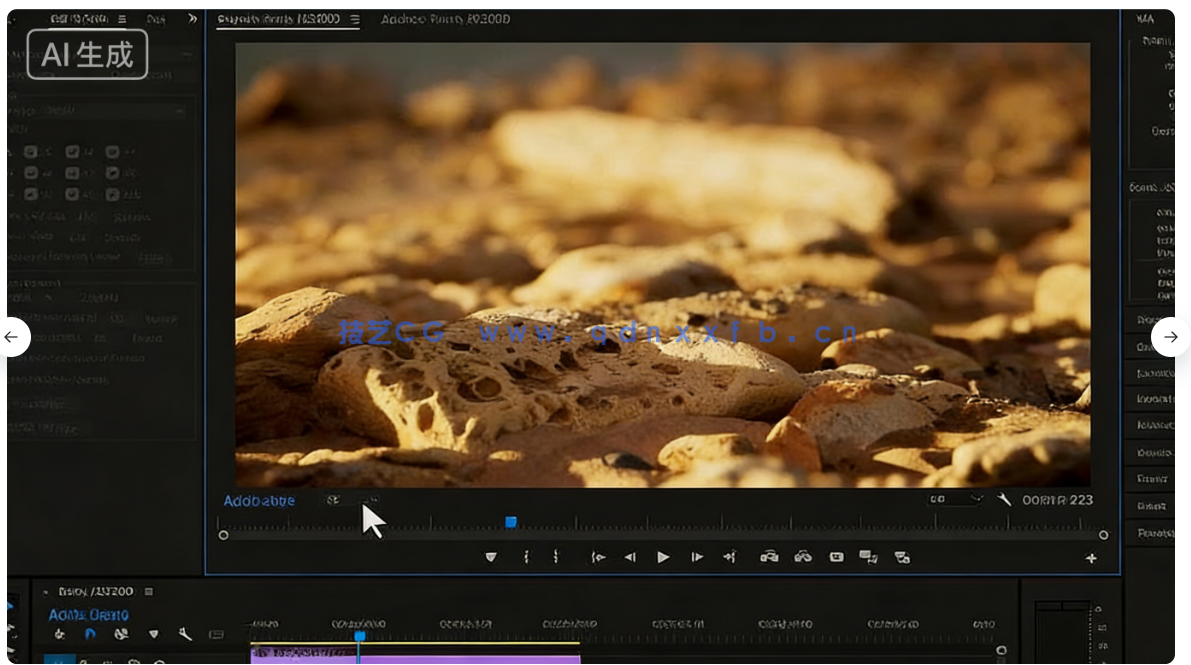Click the Add Marker icon in transport bar

point(490,557)
